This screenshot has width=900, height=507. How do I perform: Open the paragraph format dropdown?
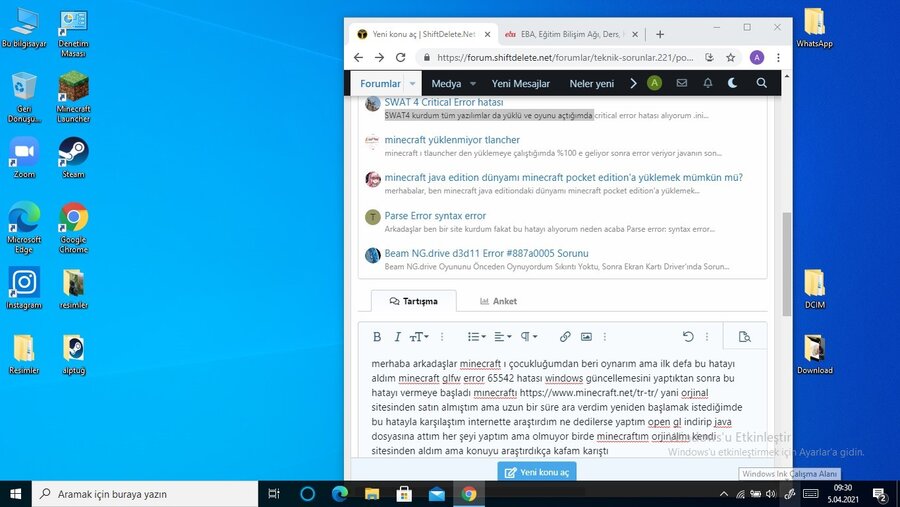coord(529,337)
